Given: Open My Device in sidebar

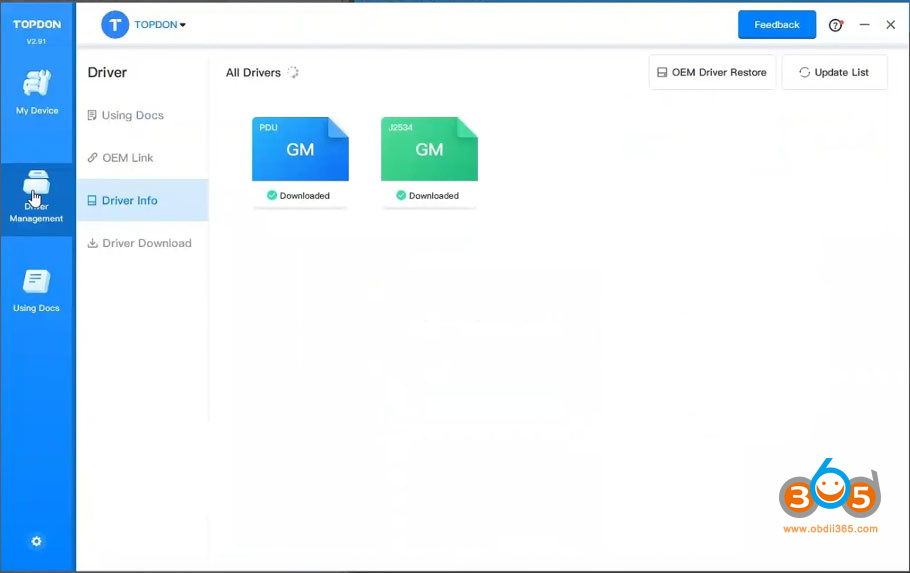Looking at the screenshot, I should [x=37, y=92].
